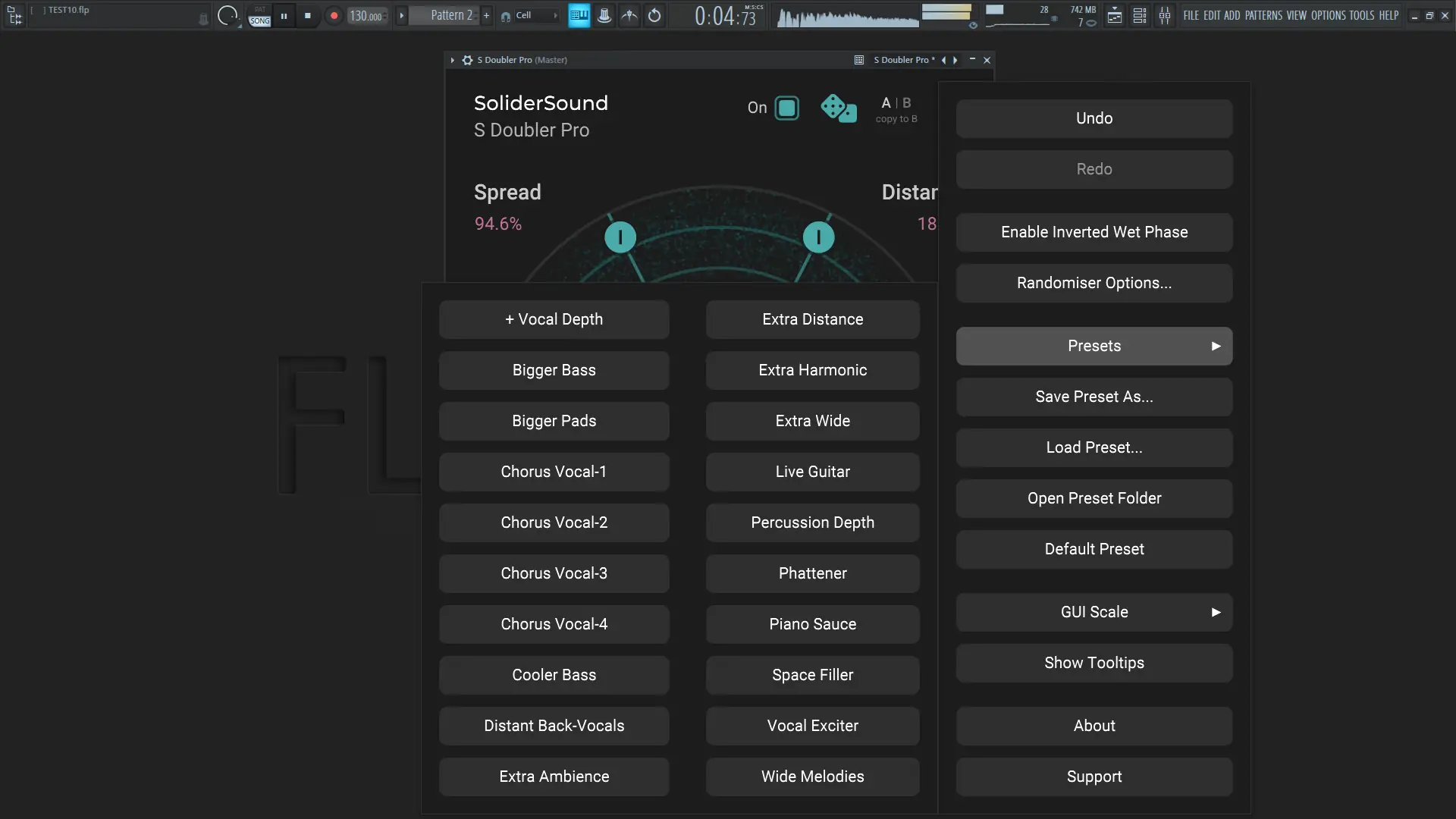
Task: Select the Chorus Vocal-3 preset
Action: tap(554, 573)
